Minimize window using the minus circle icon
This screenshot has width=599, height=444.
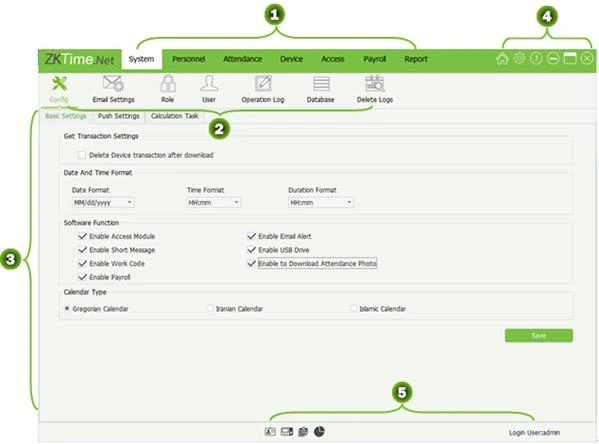[553, 58]
